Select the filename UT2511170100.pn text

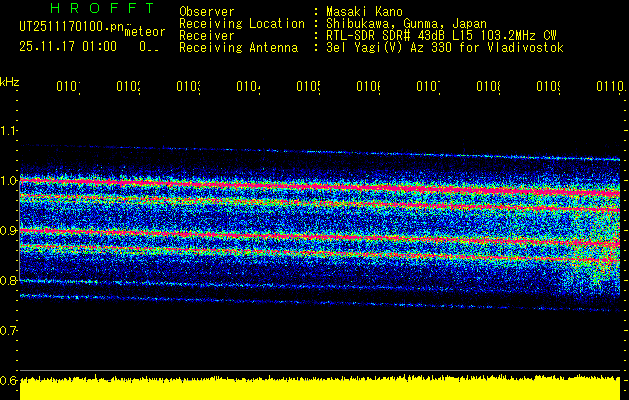[72, 27]
